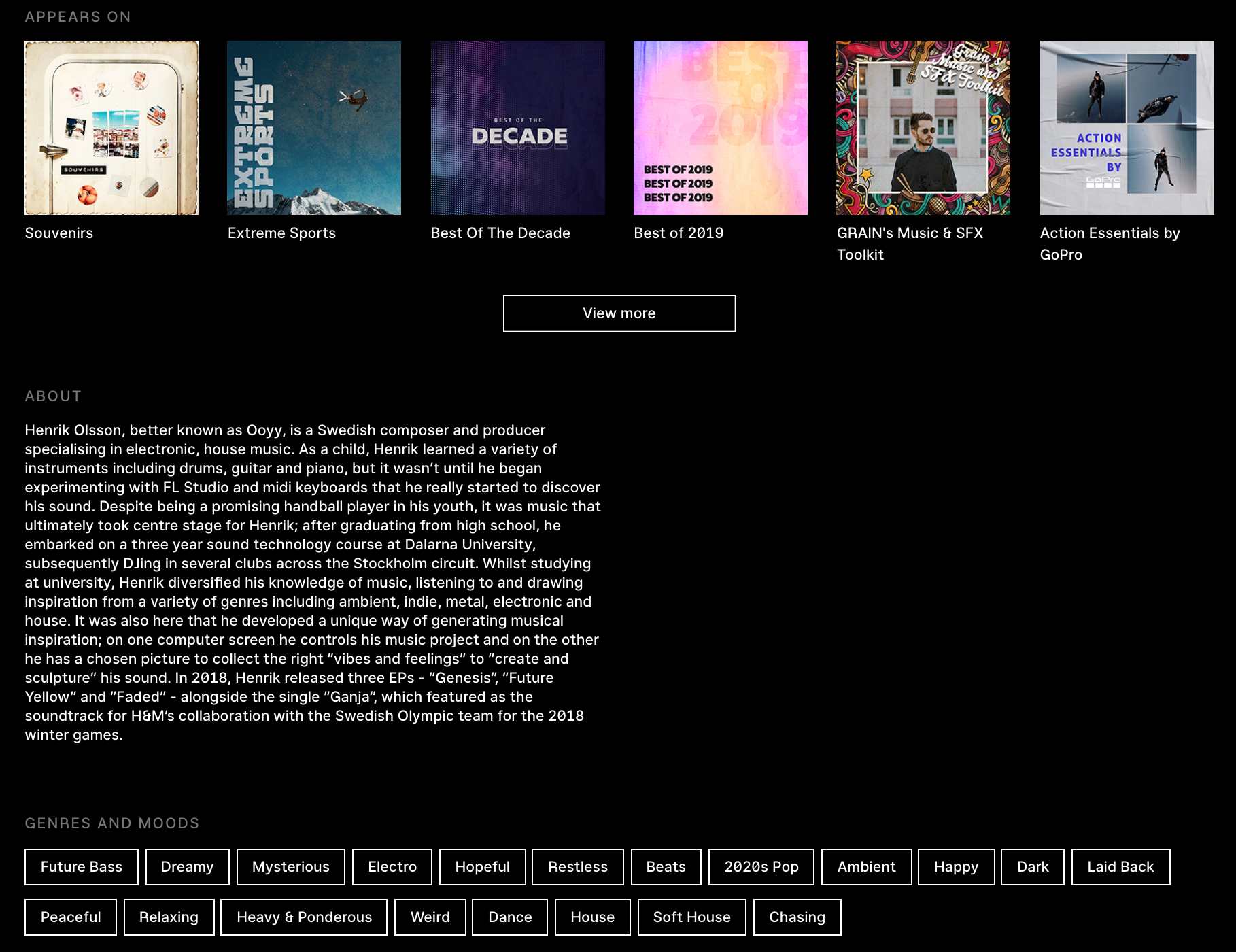The image size is (1236, 952).
Task: Select the Future Bass genre tag
Action: tap(82, 867)
